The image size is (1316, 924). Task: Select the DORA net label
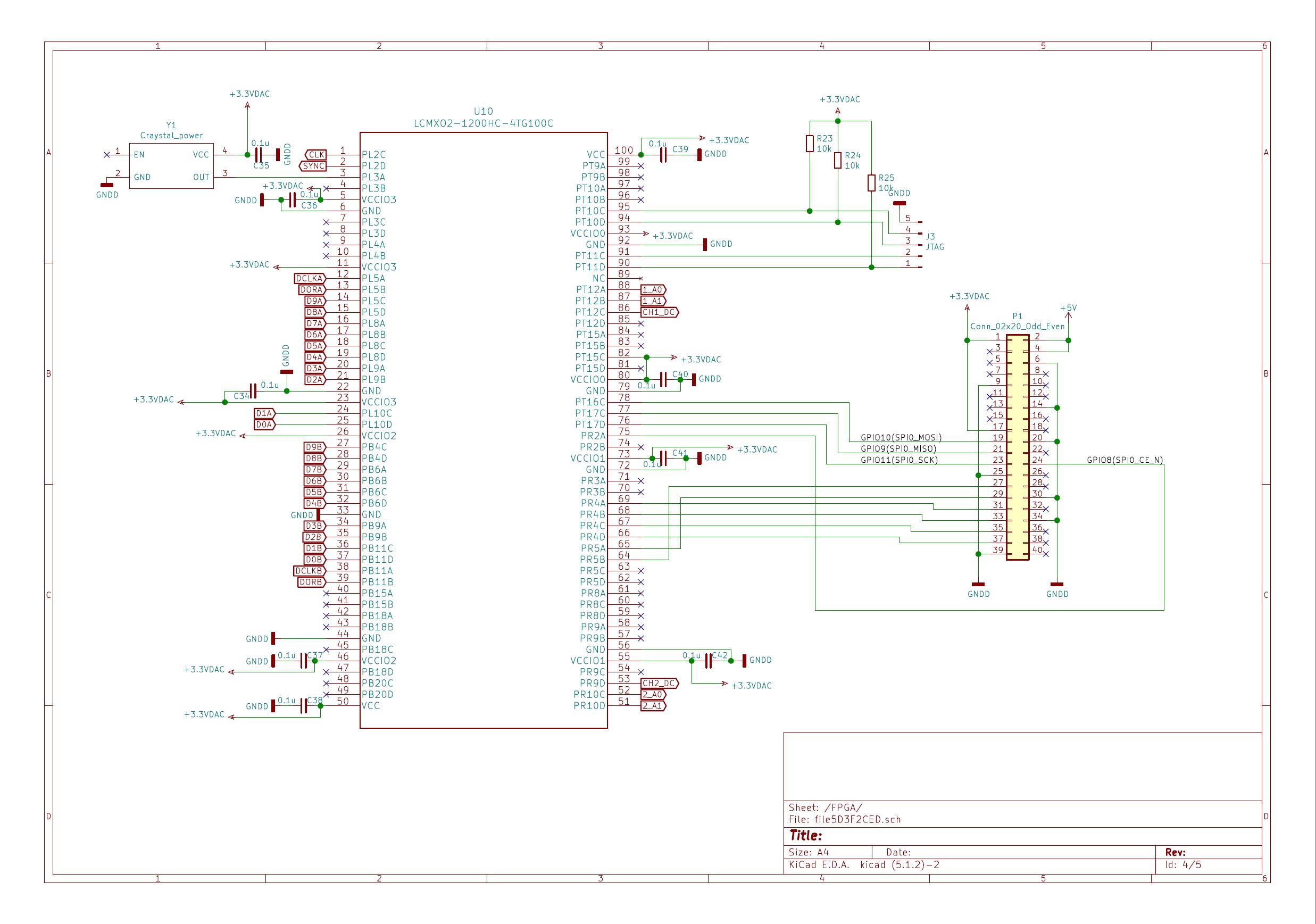click(x=312, y=290)
